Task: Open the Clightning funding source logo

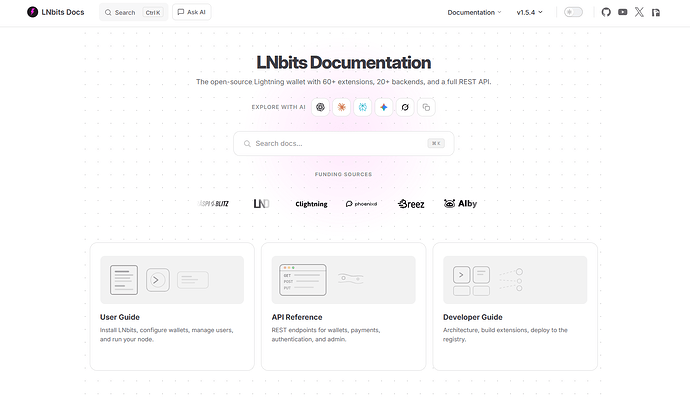Action: pyautogui.click(x=311, y=204)
